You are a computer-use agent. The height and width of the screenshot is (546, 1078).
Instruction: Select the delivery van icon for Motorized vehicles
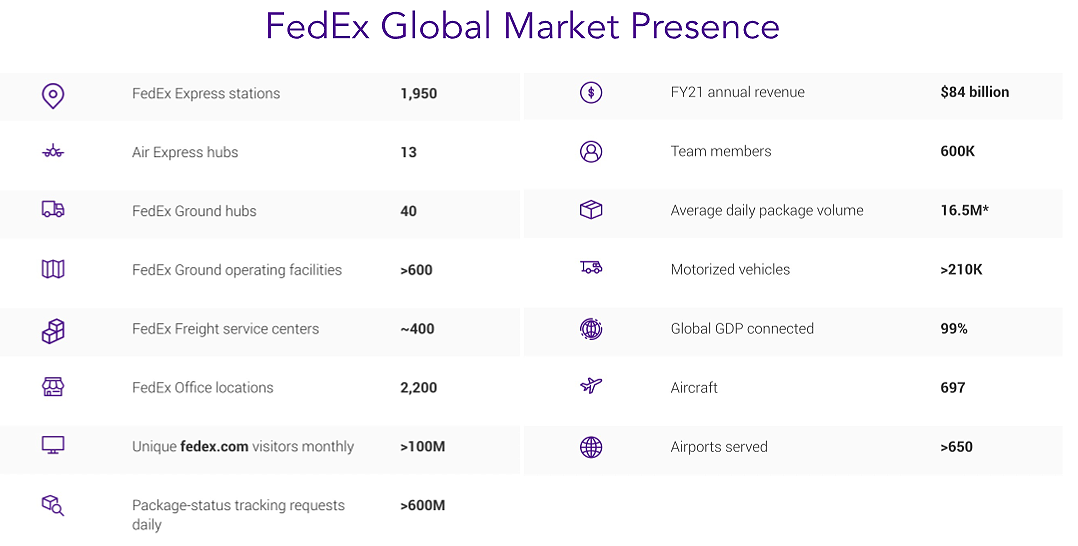point(591,267)
